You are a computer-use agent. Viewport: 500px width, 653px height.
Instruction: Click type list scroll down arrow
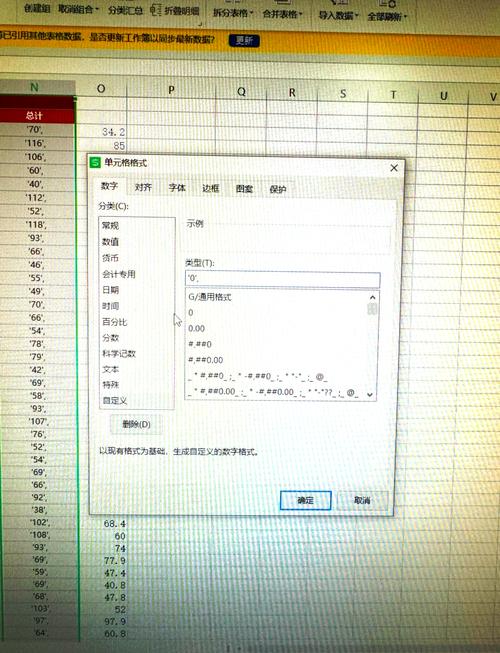click(x=370, y=394)
